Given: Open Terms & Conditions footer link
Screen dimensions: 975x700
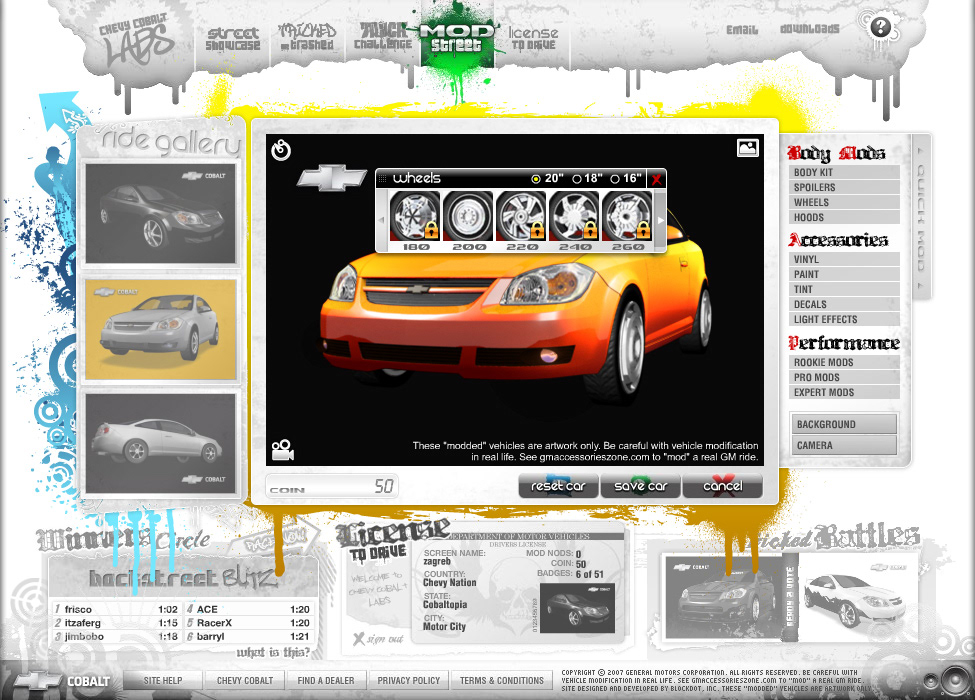Looking at the screenshot, I should (x=502, y=681).
